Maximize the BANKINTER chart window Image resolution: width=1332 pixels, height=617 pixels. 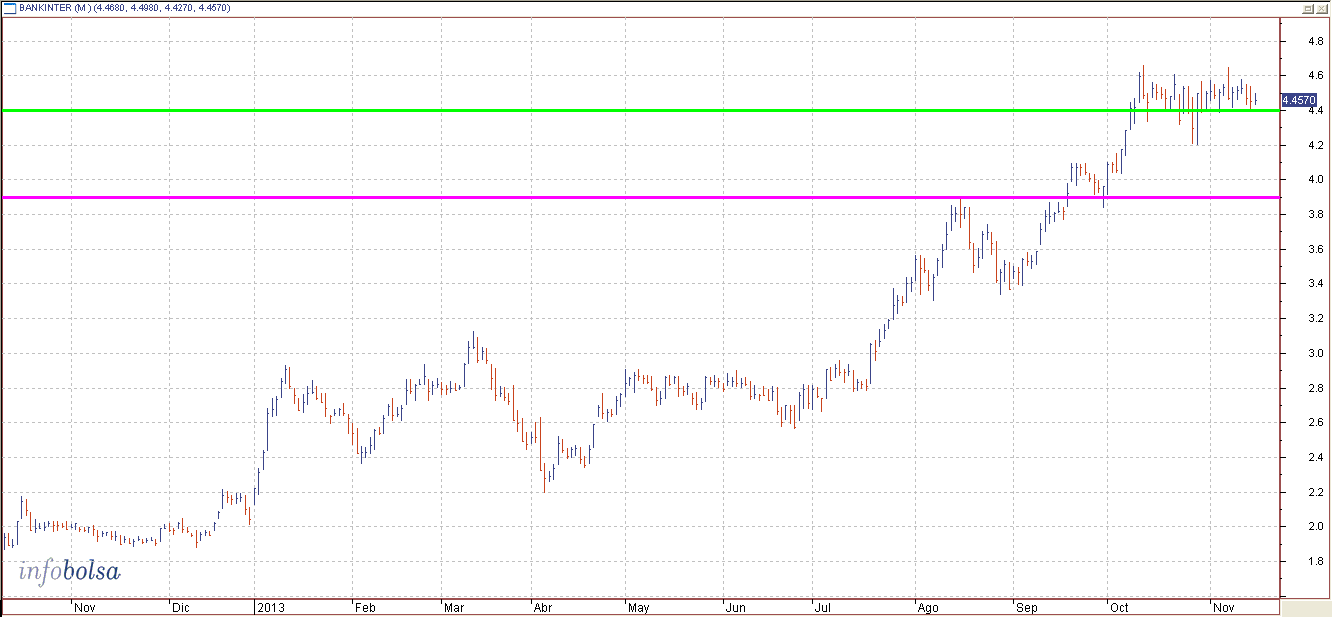(1308, 8)
